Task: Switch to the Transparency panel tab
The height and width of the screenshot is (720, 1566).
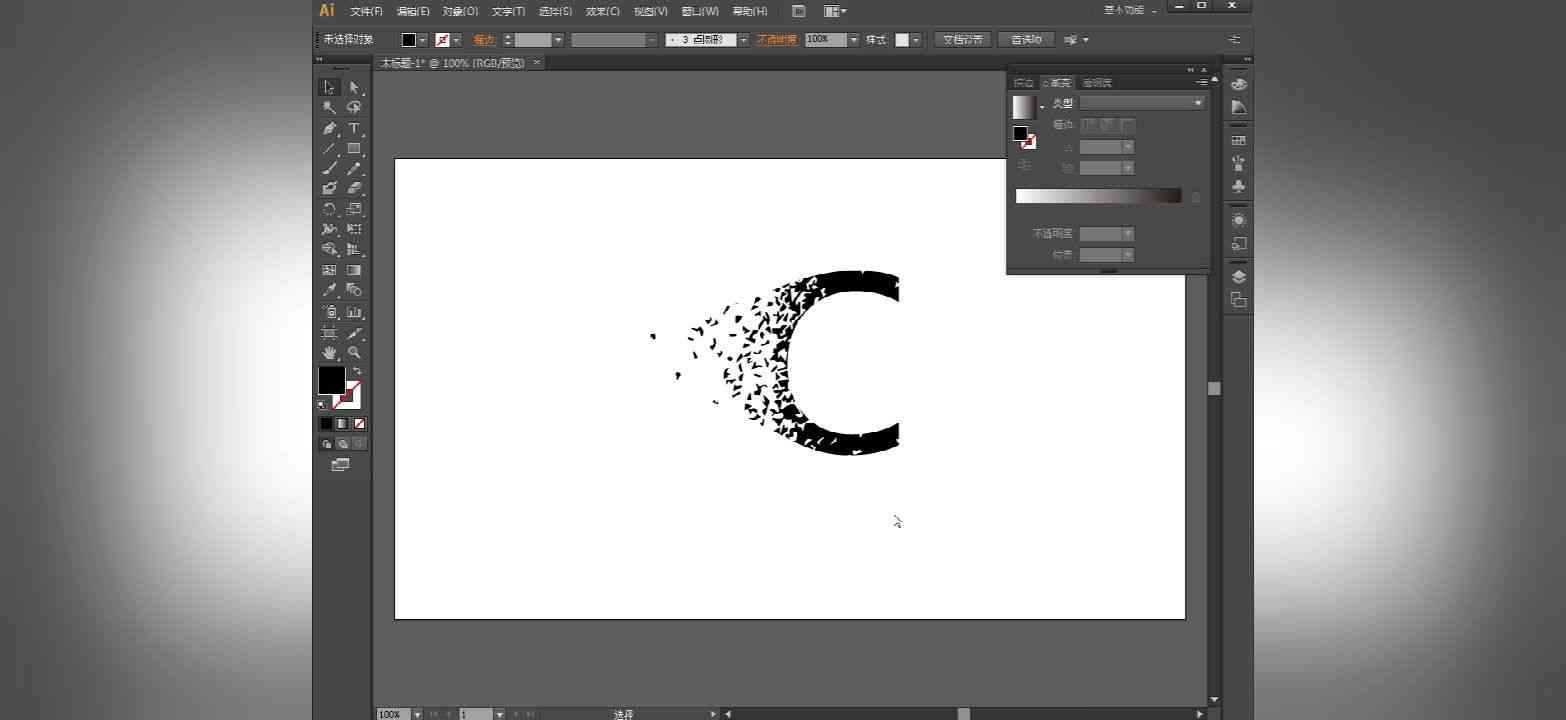Action: (x=1096, y=83)
